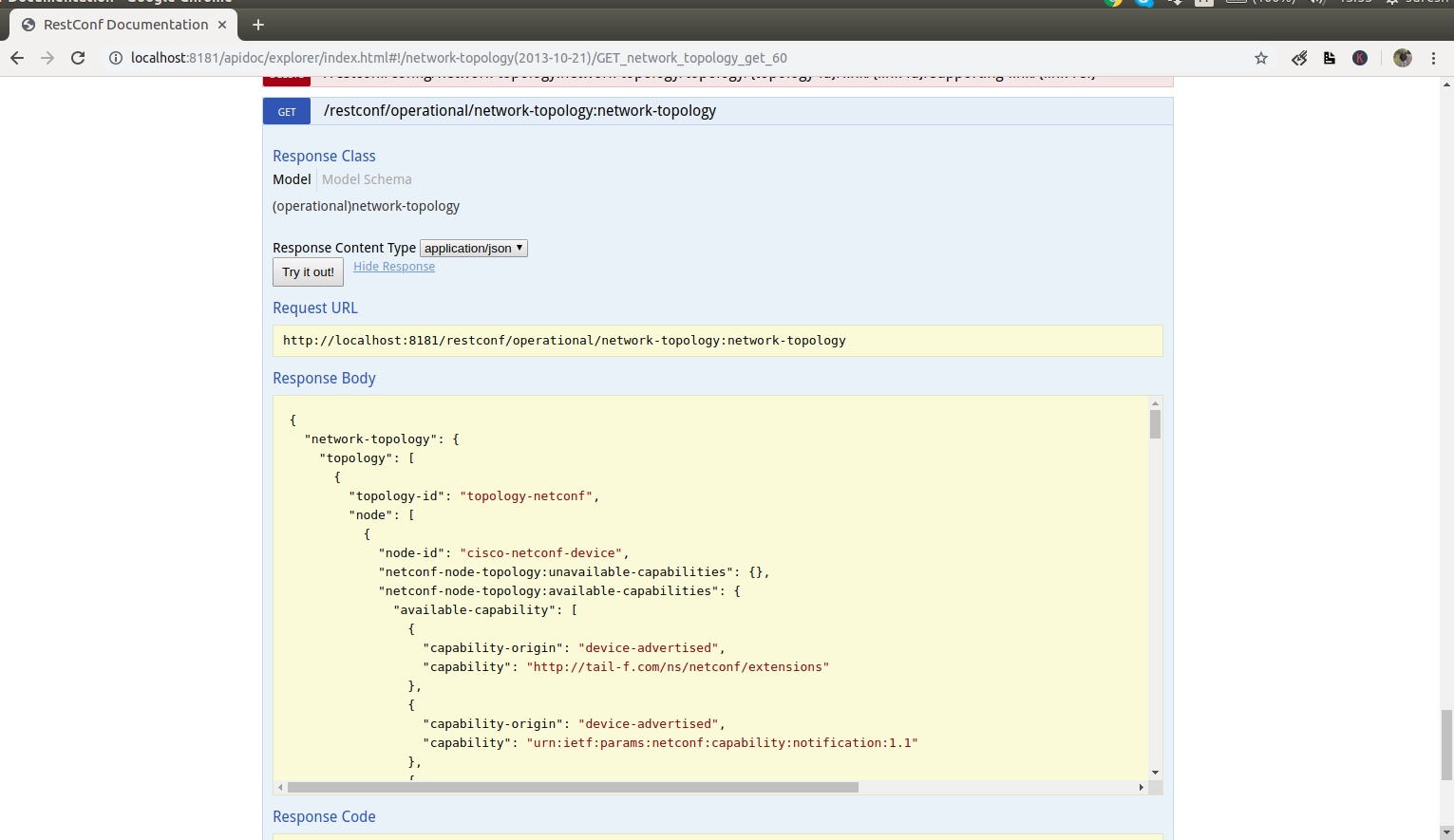
Task: Collapse the GET network-topology operation badge
Action: point(287,111)
